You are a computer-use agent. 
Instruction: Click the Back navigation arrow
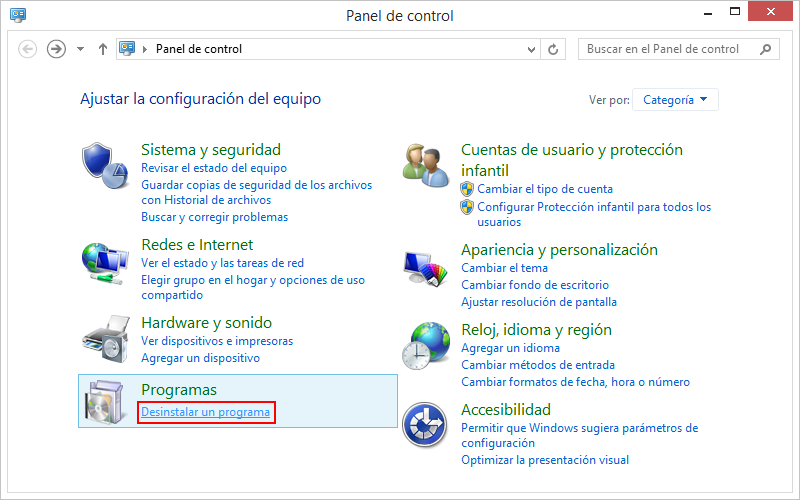point(28,49)
